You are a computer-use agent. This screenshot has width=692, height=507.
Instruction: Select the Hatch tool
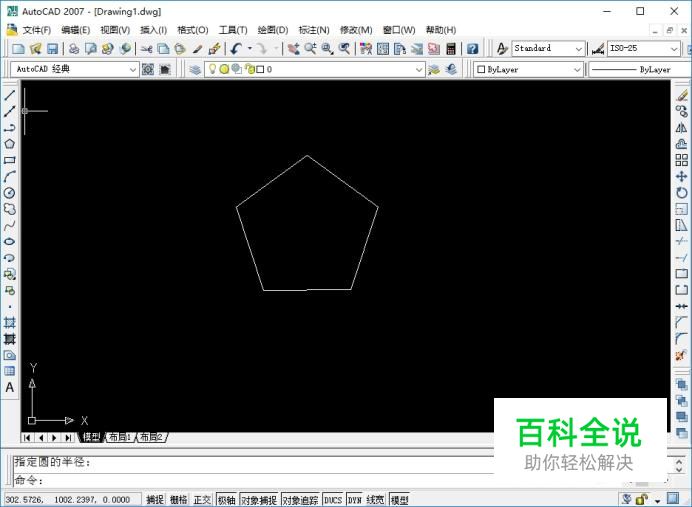click(10, 323)
